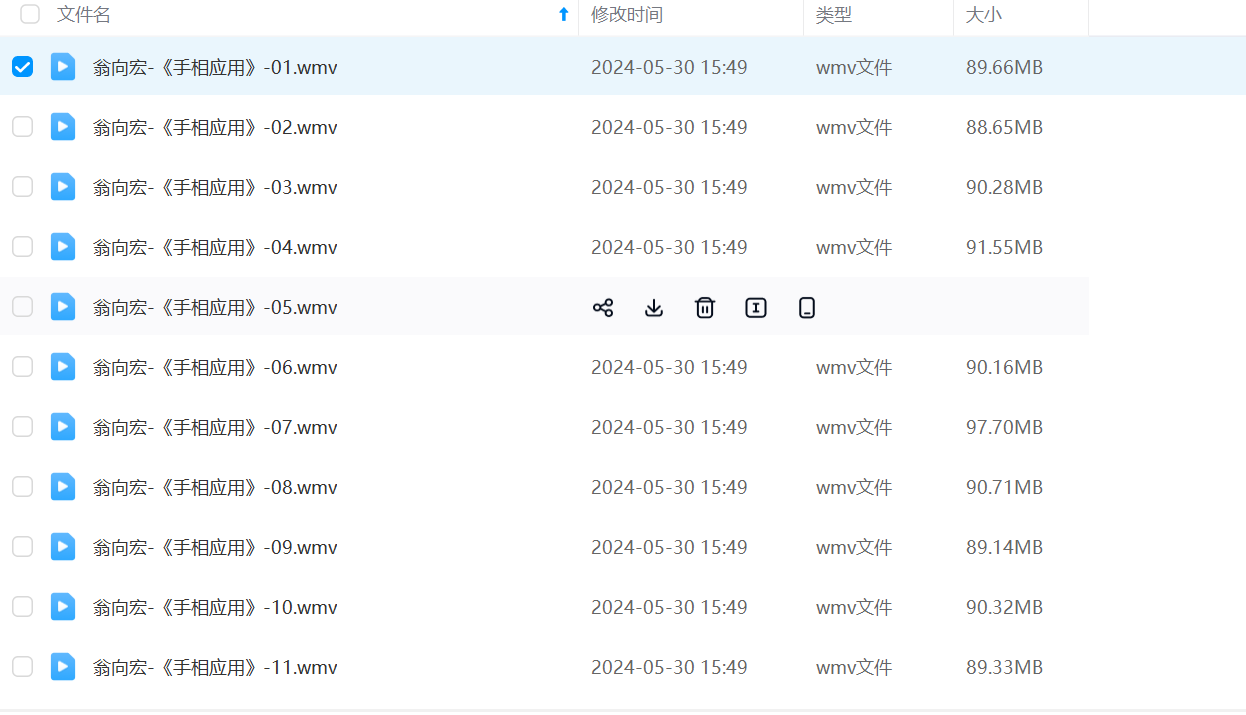Sort files by 大小 column header
The height and width of the screenshot is (715, 1246).
click(x=983, y=15)
